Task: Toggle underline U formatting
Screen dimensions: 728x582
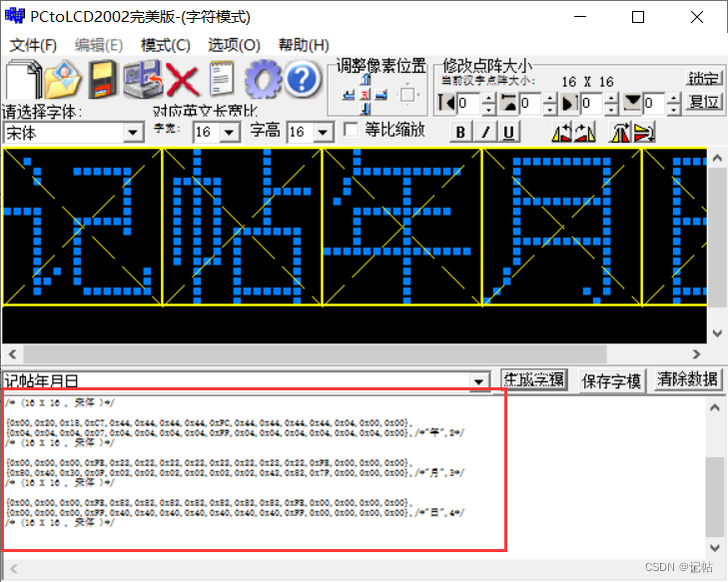Action: (509, 132)
